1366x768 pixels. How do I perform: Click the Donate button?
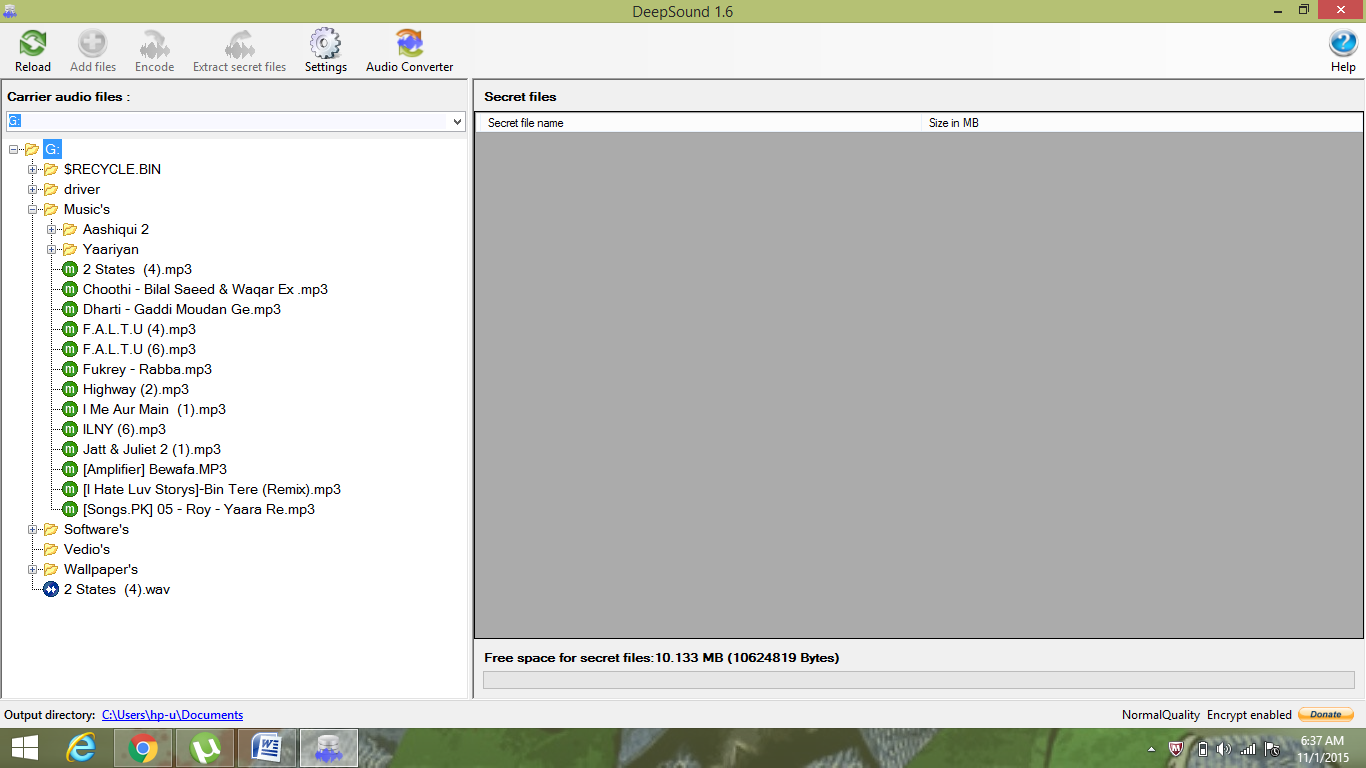(1325, 715)
